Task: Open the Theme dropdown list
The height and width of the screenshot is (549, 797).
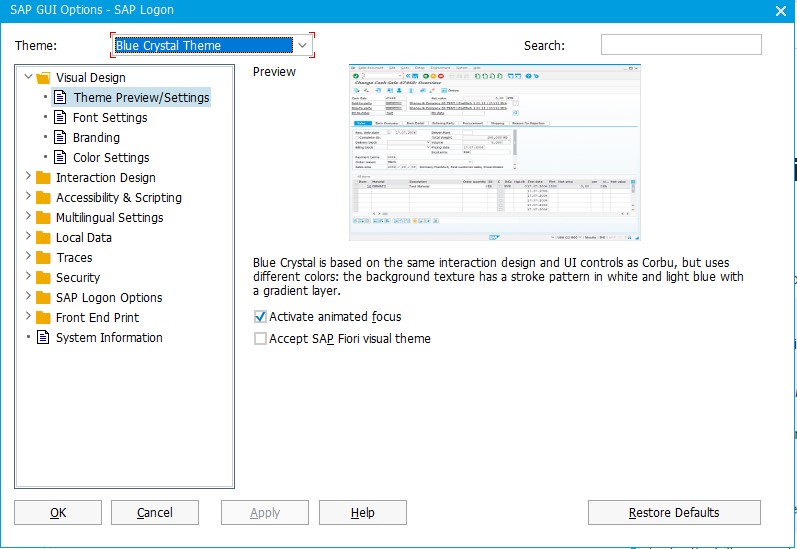Action: [302, 45]
